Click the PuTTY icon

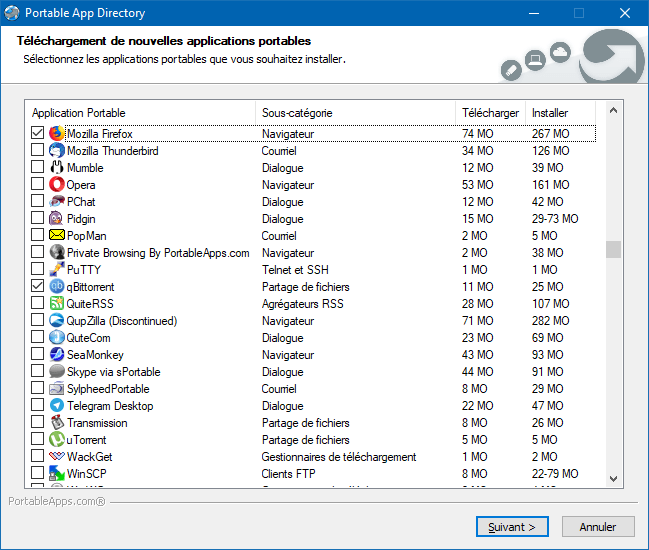(x=57, y=269)
